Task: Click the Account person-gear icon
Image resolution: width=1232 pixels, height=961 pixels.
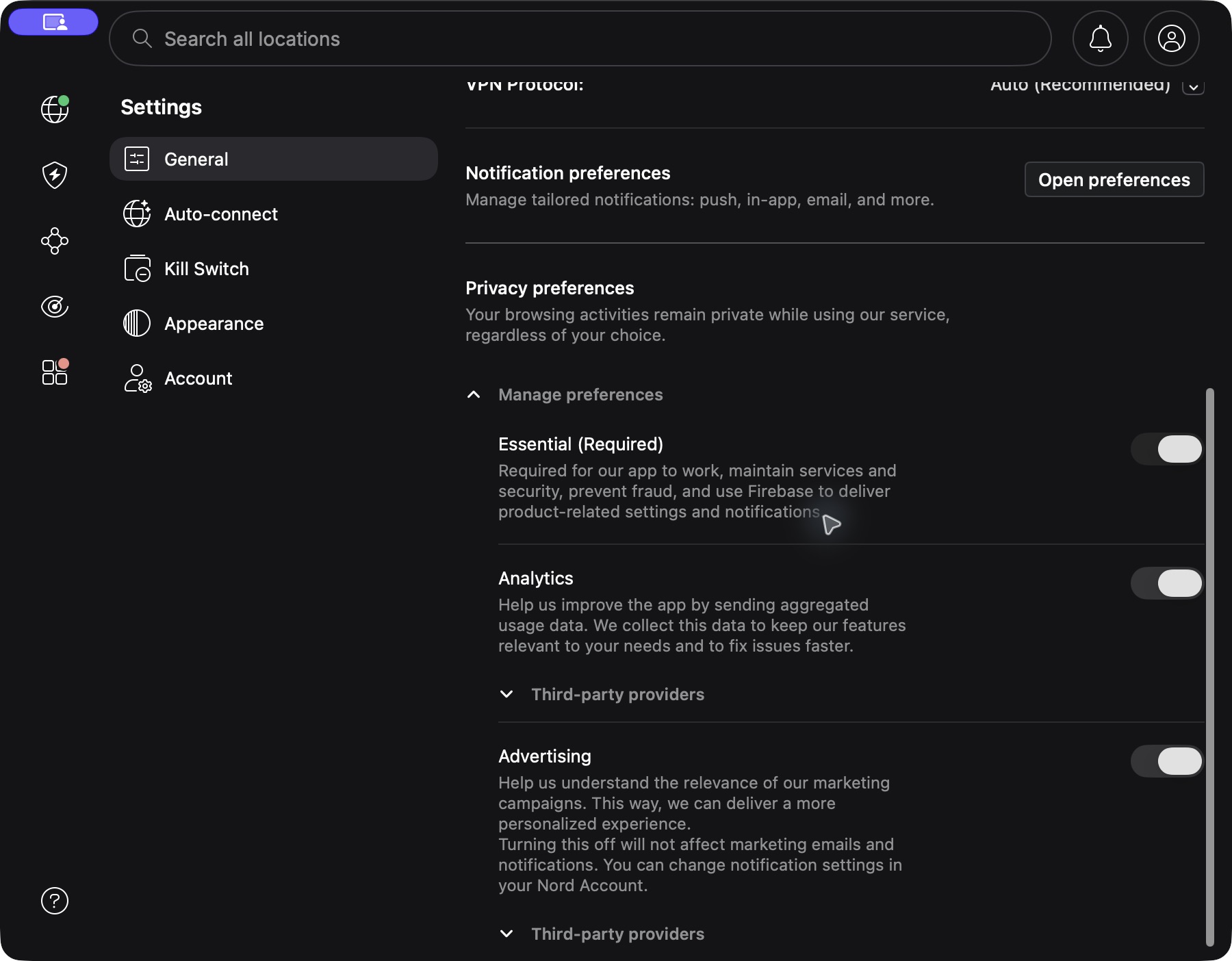Action: click(138, 378)
